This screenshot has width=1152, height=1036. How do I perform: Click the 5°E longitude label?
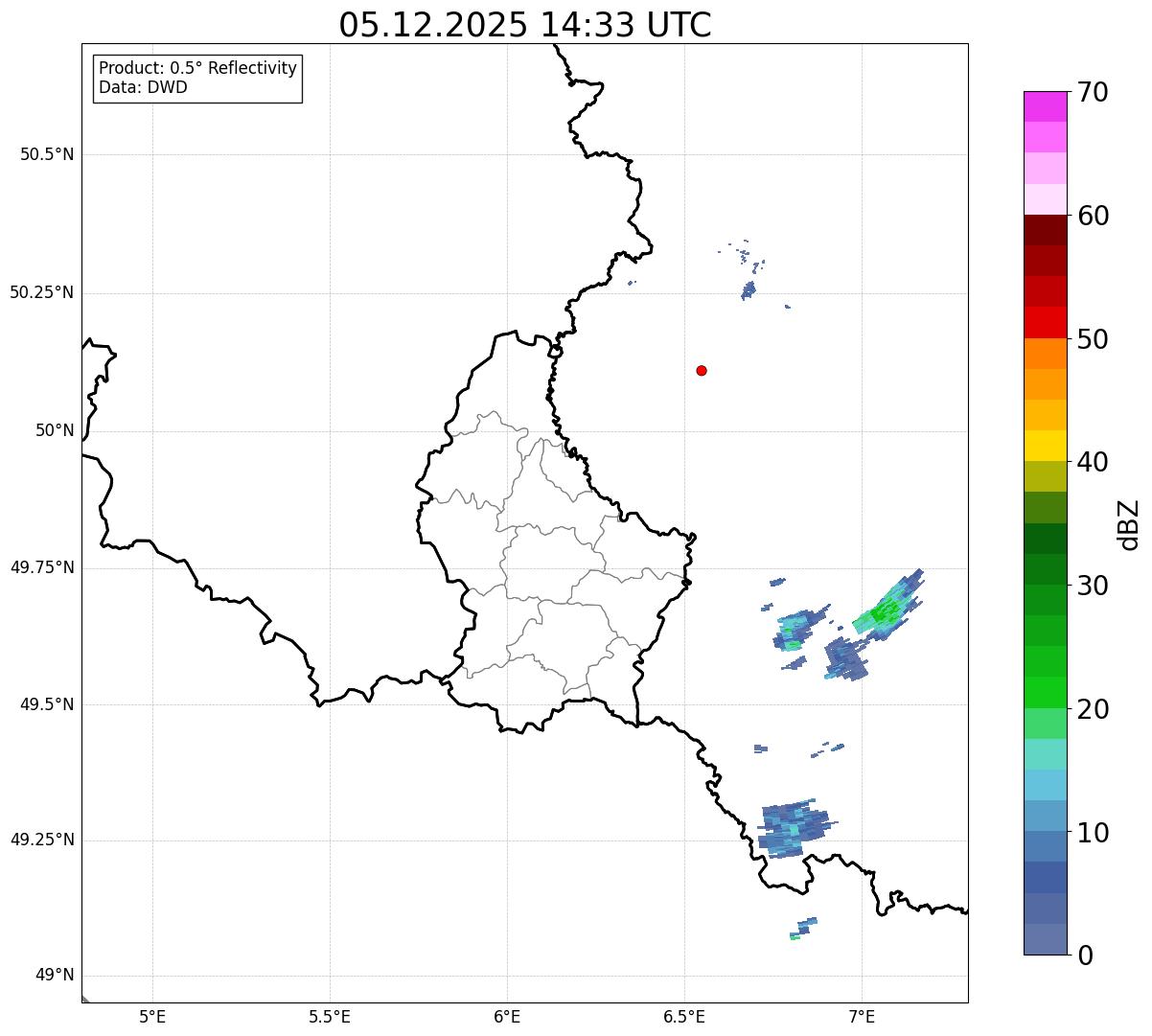click(x=152, y=1016)
